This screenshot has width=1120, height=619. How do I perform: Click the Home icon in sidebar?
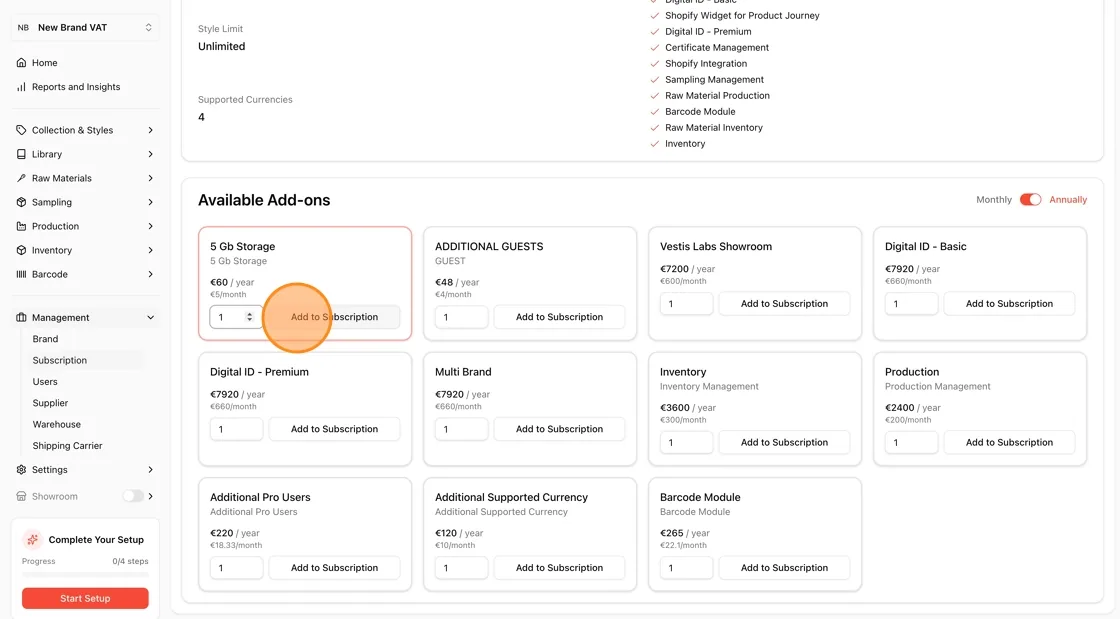[21, 63]
